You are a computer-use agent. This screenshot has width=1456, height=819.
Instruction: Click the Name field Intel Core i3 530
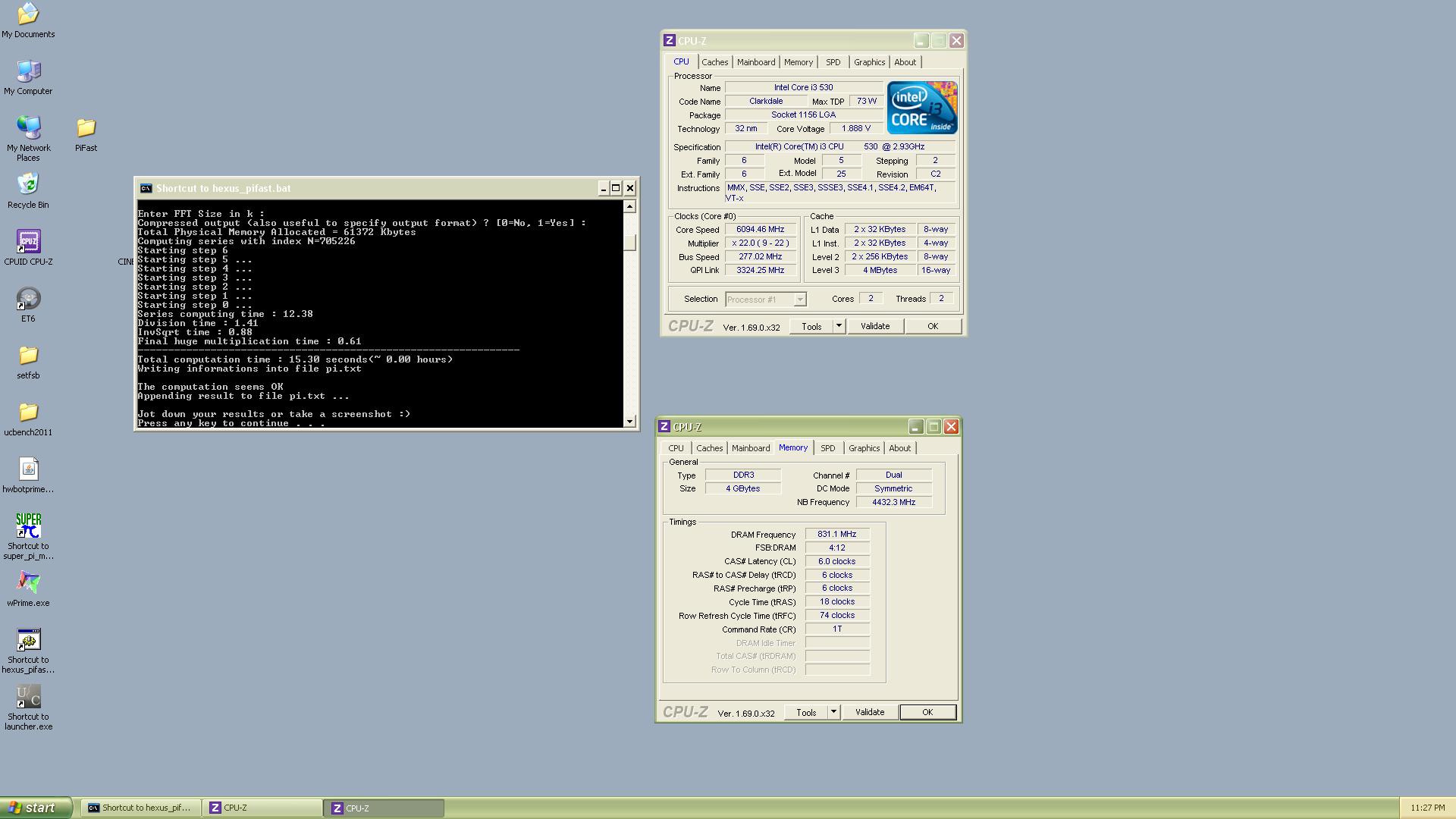tap(803, 88)
